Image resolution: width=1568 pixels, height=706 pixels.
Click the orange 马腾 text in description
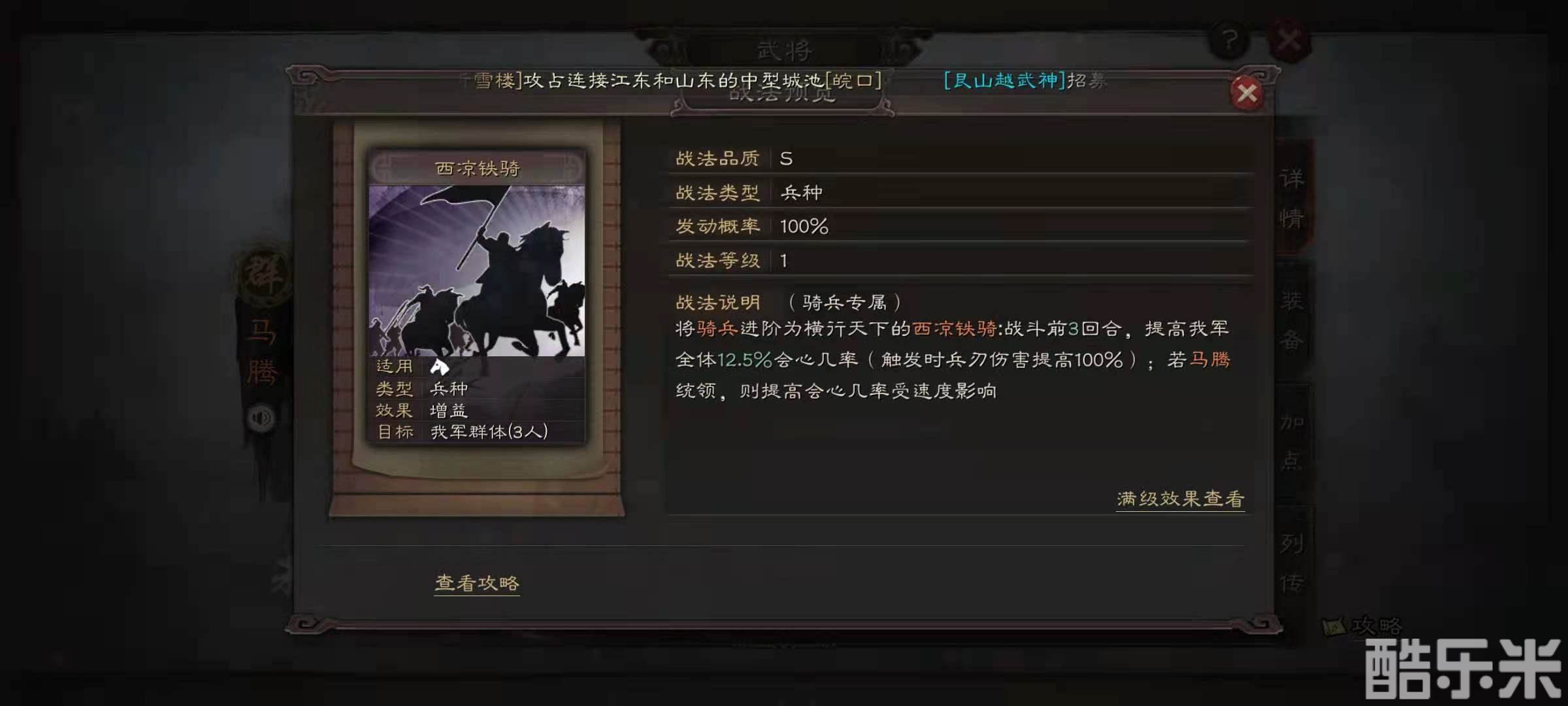1210,360
